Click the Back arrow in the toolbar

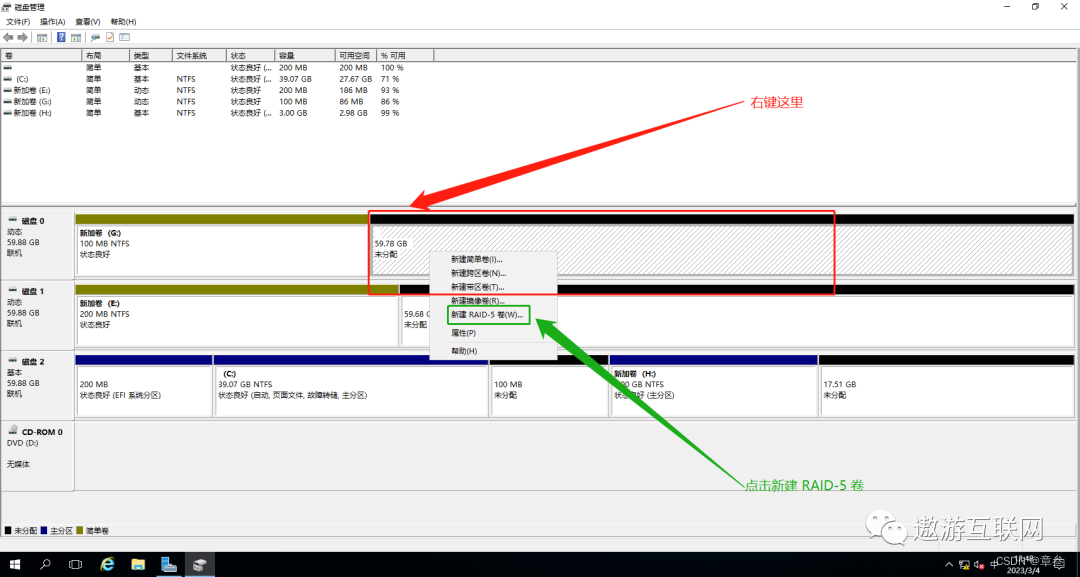pyautogui.click(x=8, y=37)
